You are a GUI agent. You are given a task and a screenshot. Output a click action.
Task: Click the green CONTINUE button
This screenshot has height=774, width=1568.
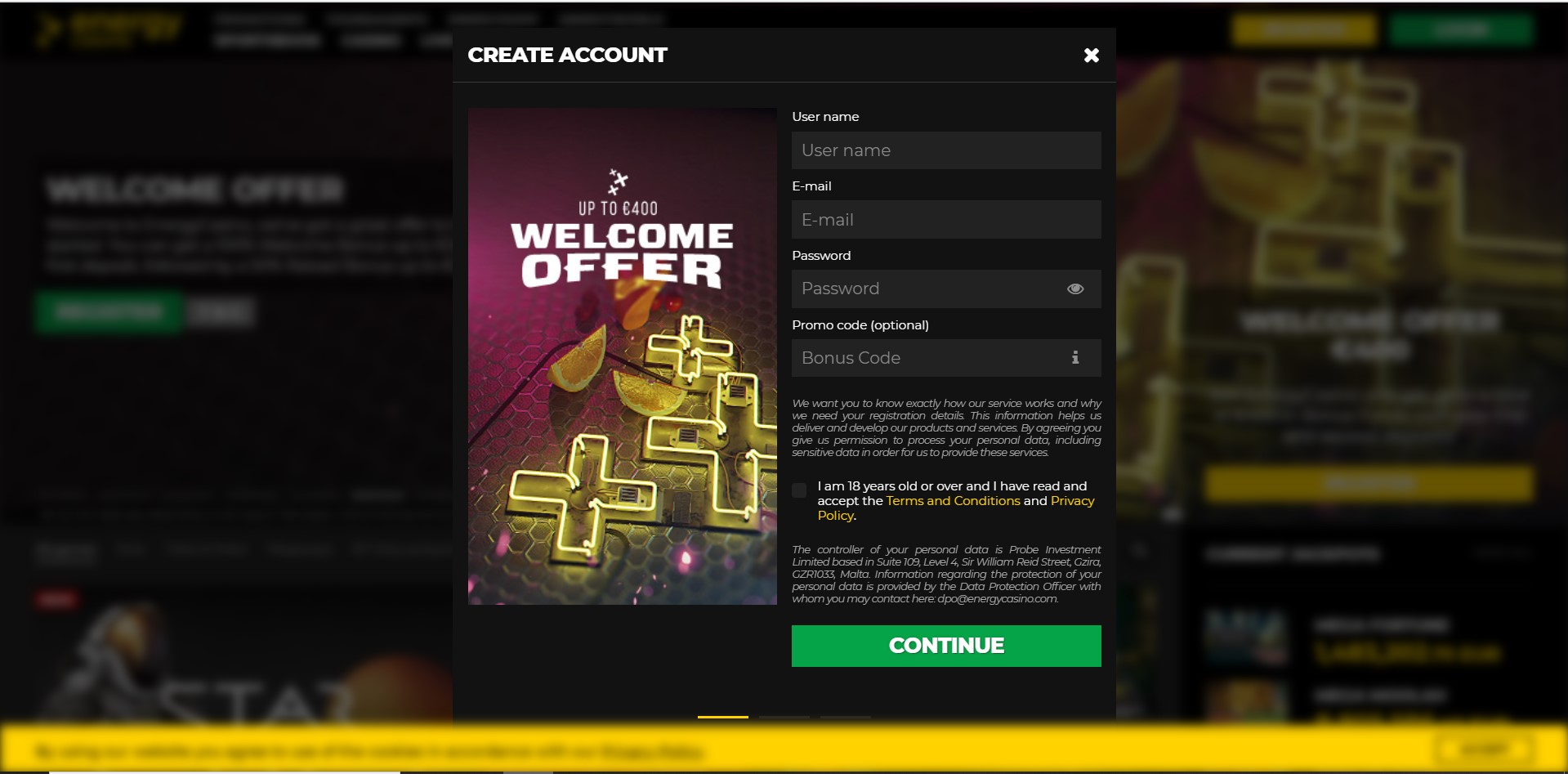946,646
